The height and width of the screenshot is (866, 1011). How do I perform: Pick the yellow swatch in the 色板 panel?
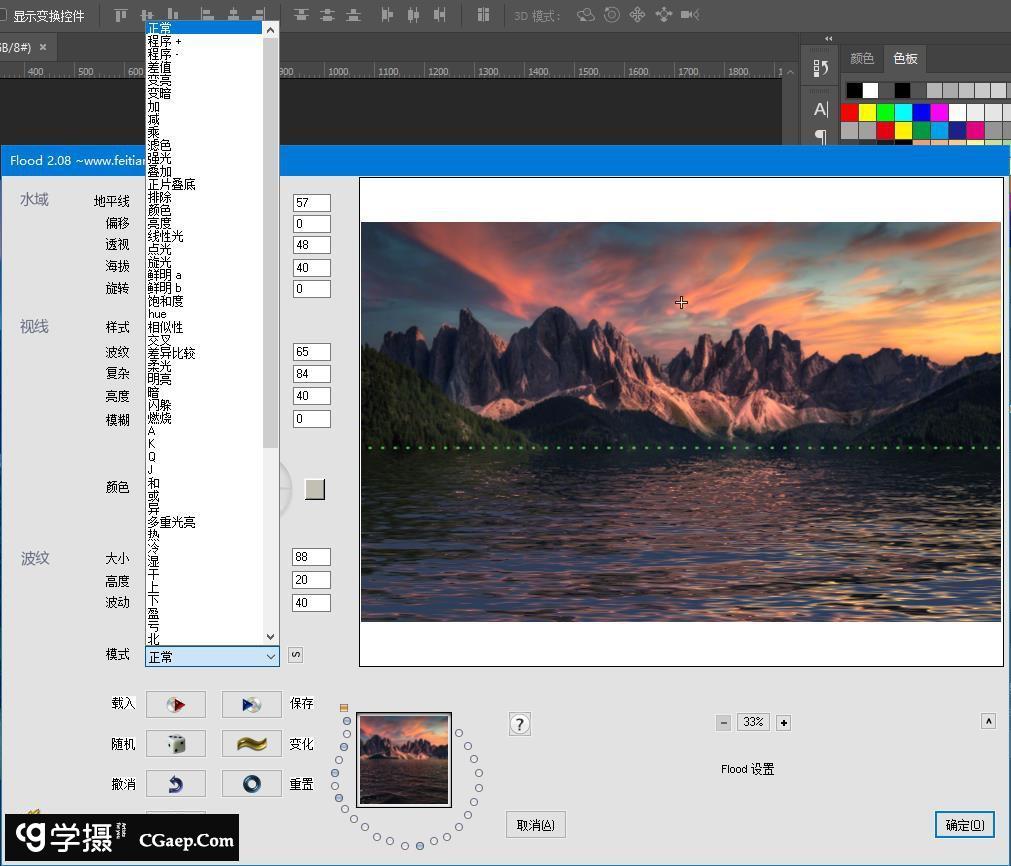click(x=867, y=112)
